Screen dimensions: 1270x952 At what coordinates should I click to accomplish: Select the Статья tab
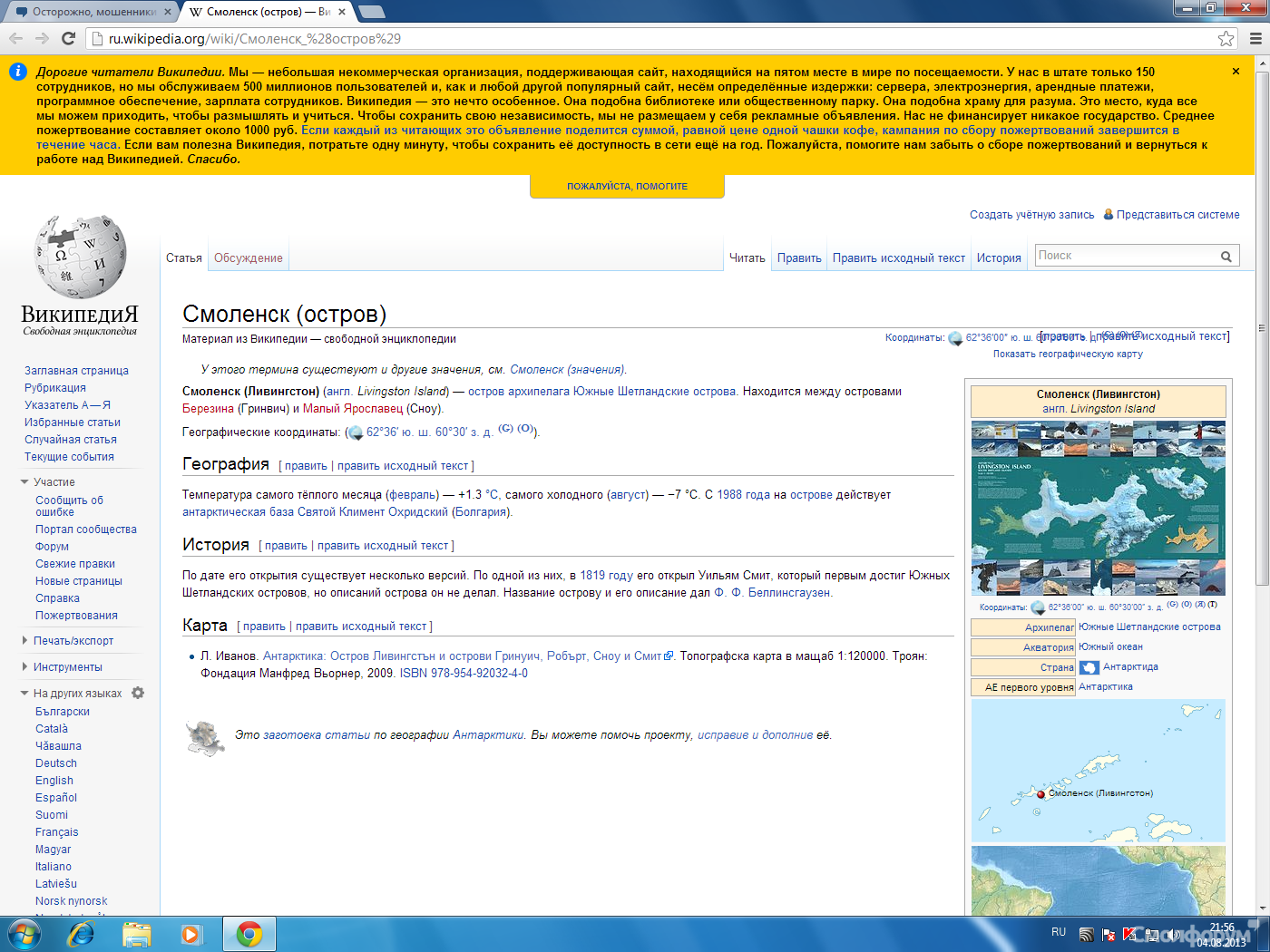coord(184,258)
